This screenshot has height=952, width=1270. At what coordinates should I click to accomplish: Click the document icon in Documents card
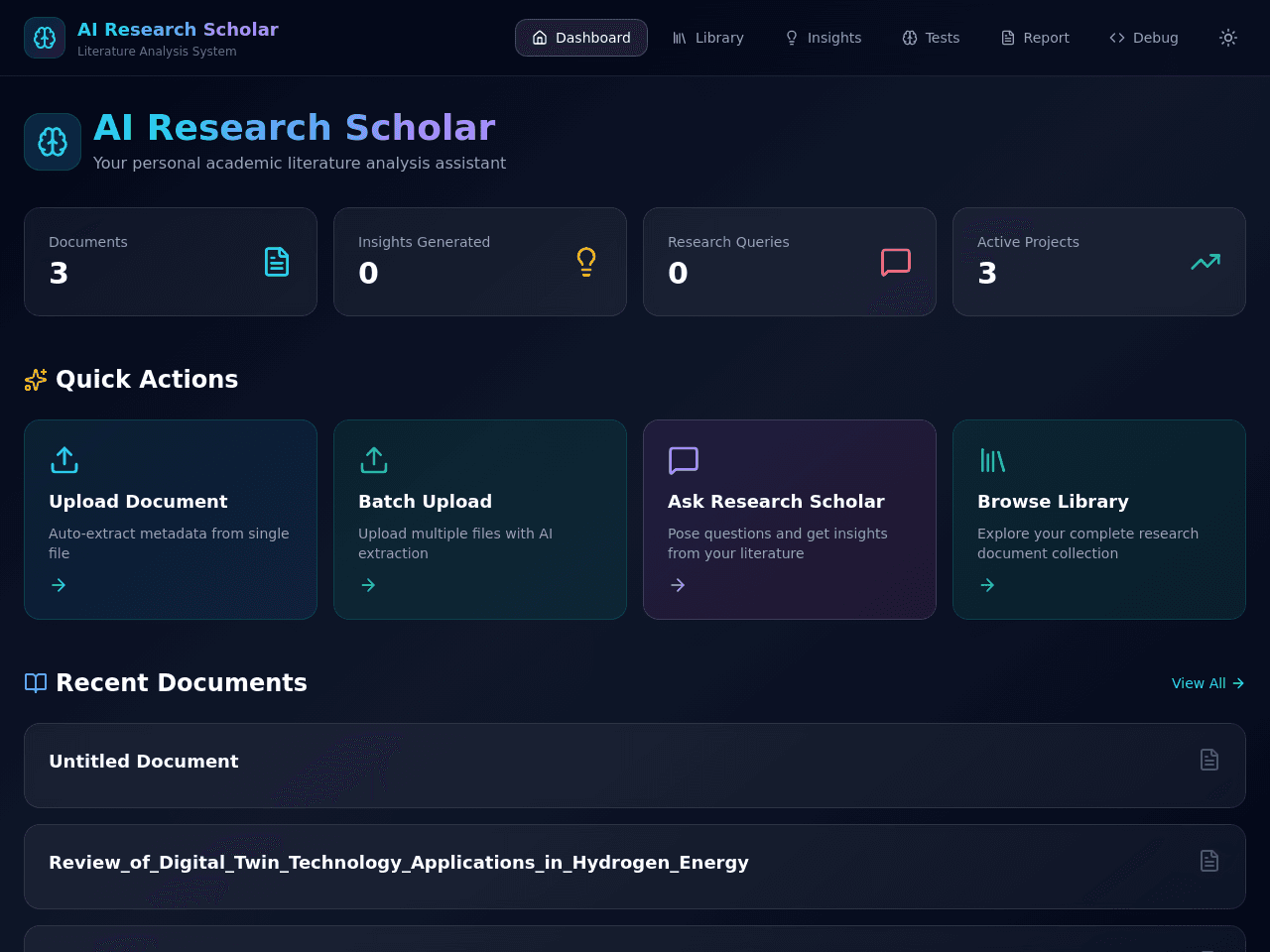[x=277, y=262]
